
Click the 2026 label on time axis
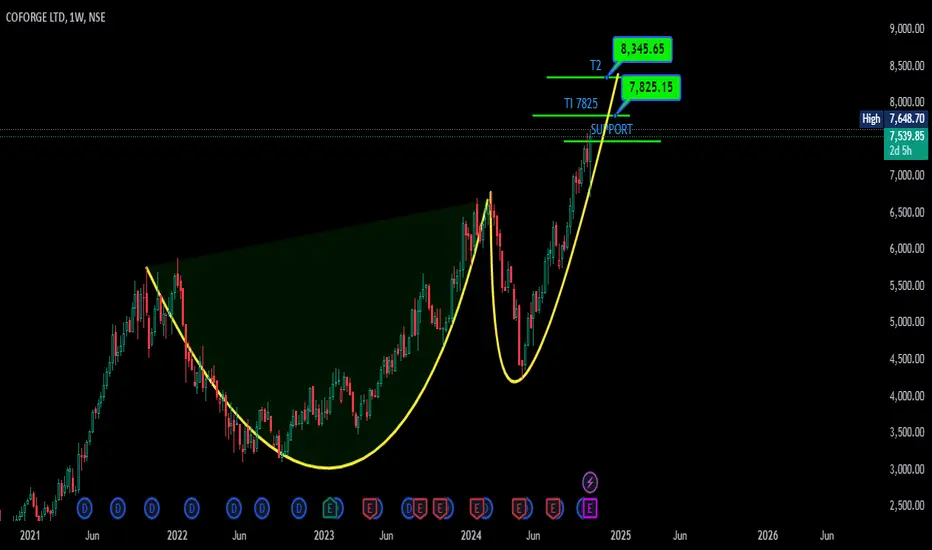pyautogui.click(x=767, y=535)
